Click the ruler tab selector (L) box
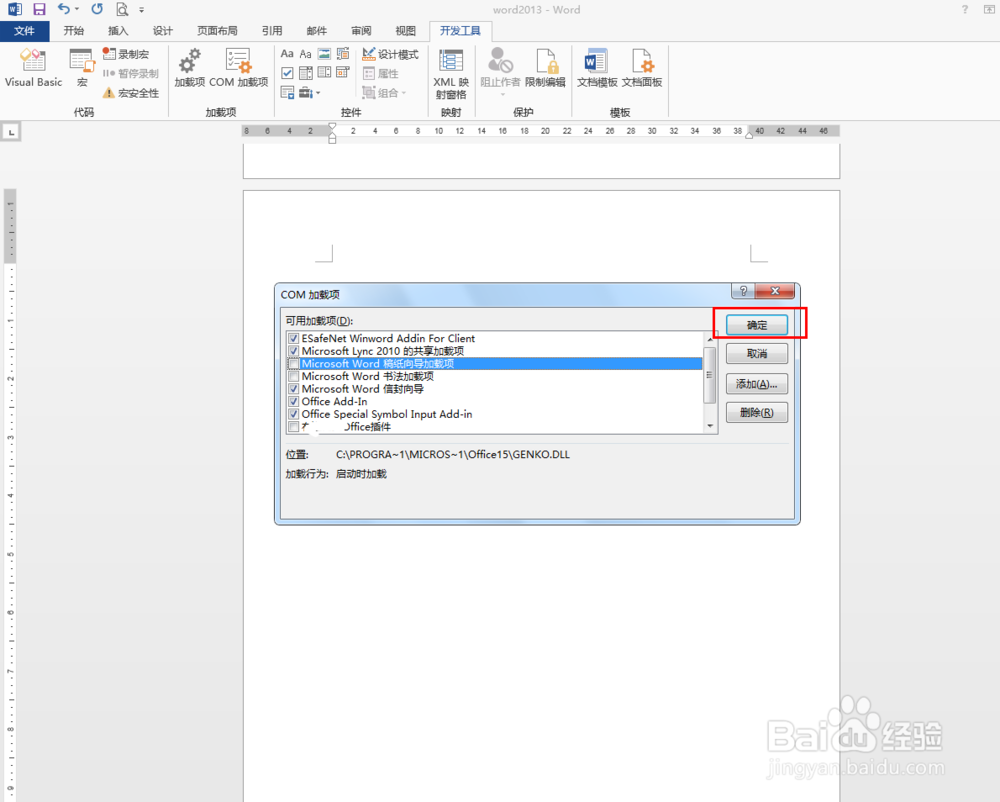 coord(11,133)
